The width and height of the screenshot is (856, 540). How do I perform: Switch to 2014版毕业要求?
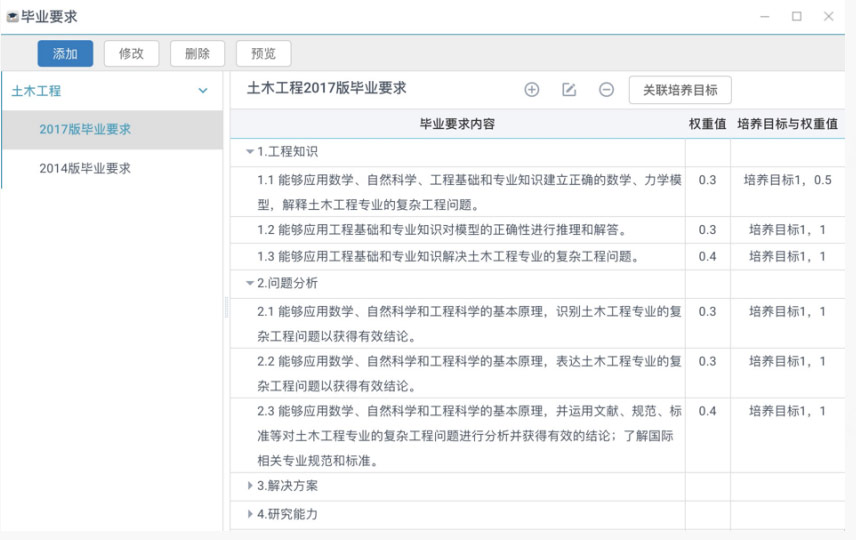click(85, 168)
